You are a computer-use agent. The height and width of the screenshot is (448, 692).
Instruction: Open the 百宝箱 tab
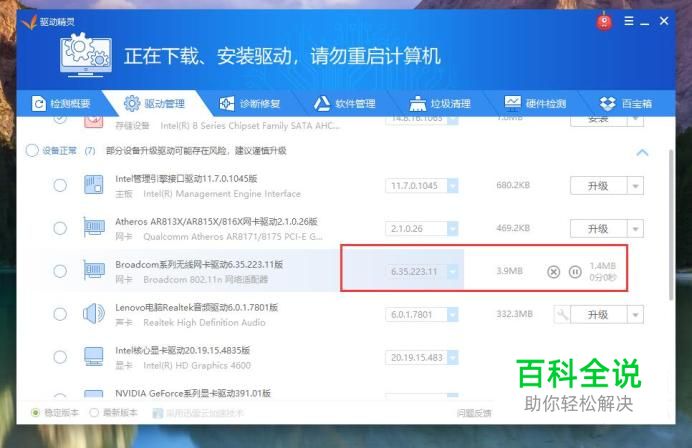point(626,104)
